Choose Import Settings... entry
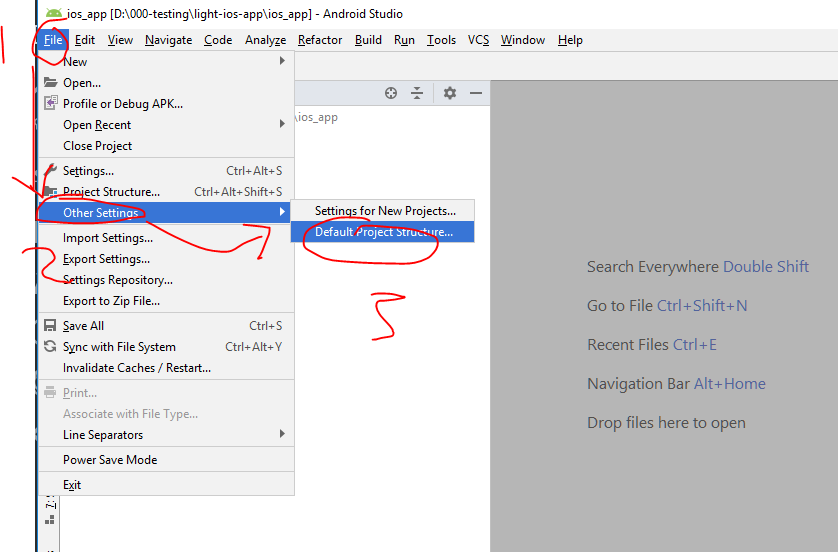 (166, 238)
